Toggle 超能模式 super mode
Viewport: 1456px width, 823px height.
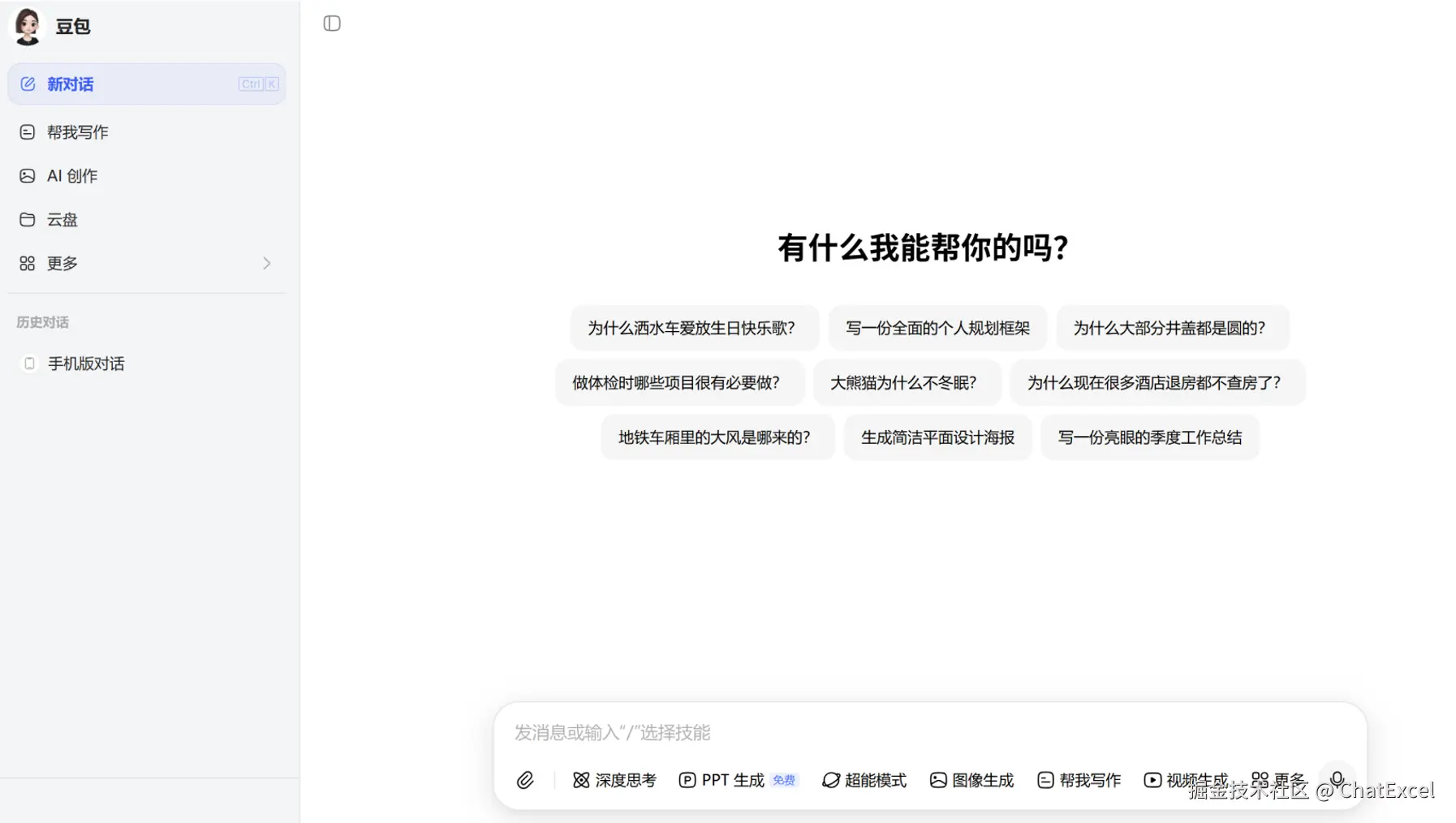[x=864, y=780]
